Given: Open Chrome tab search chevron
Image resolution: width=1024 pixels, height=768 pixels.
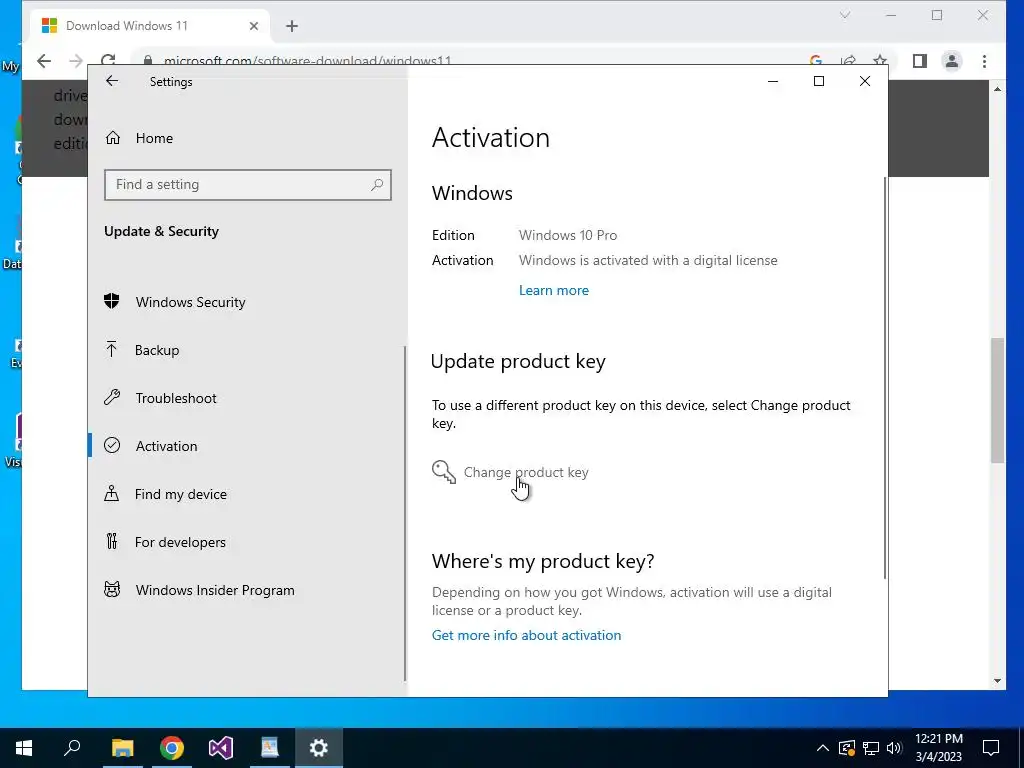Looking at the screenshot, I should 845,15.
